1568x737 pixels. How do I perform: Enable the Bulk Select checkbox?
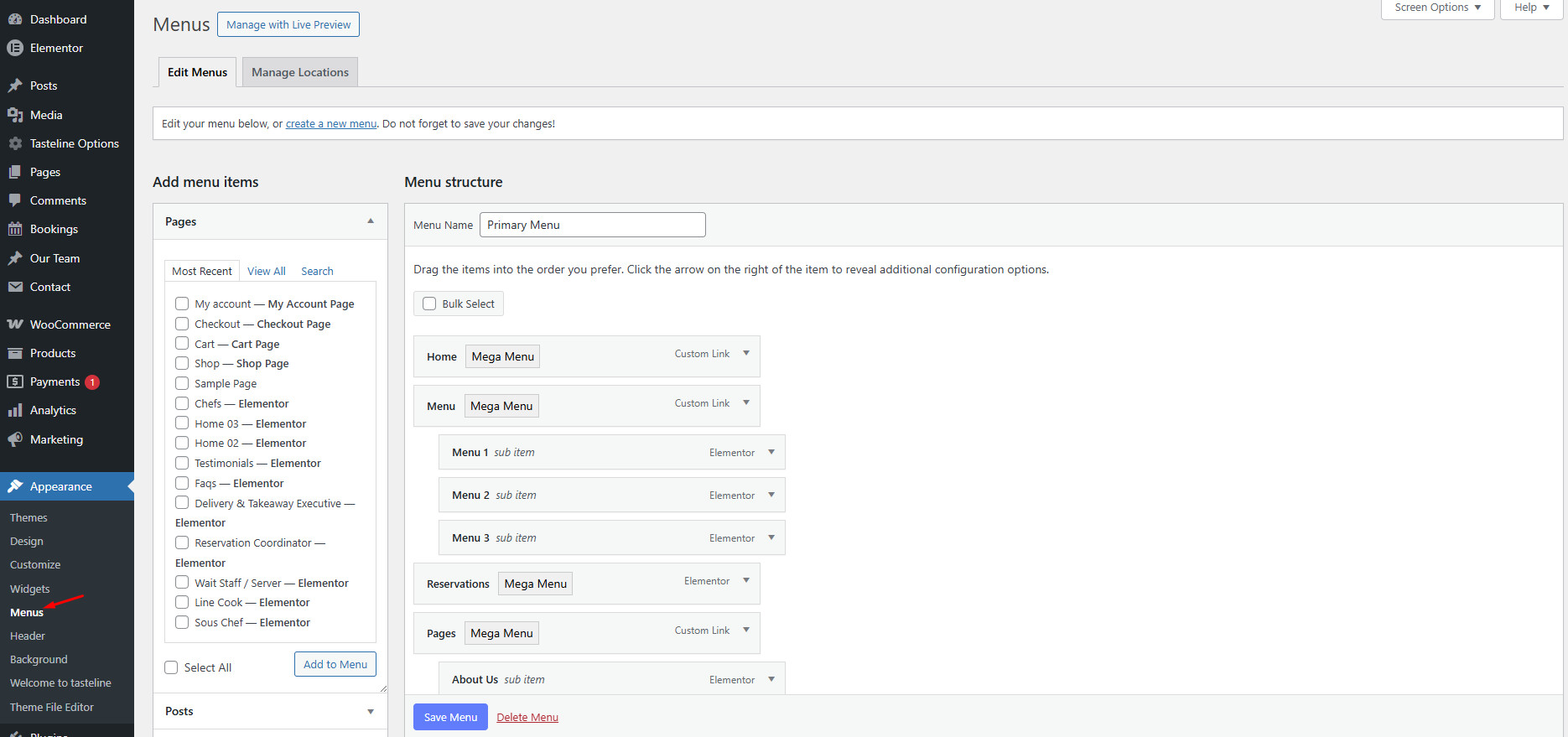[429, 304]
